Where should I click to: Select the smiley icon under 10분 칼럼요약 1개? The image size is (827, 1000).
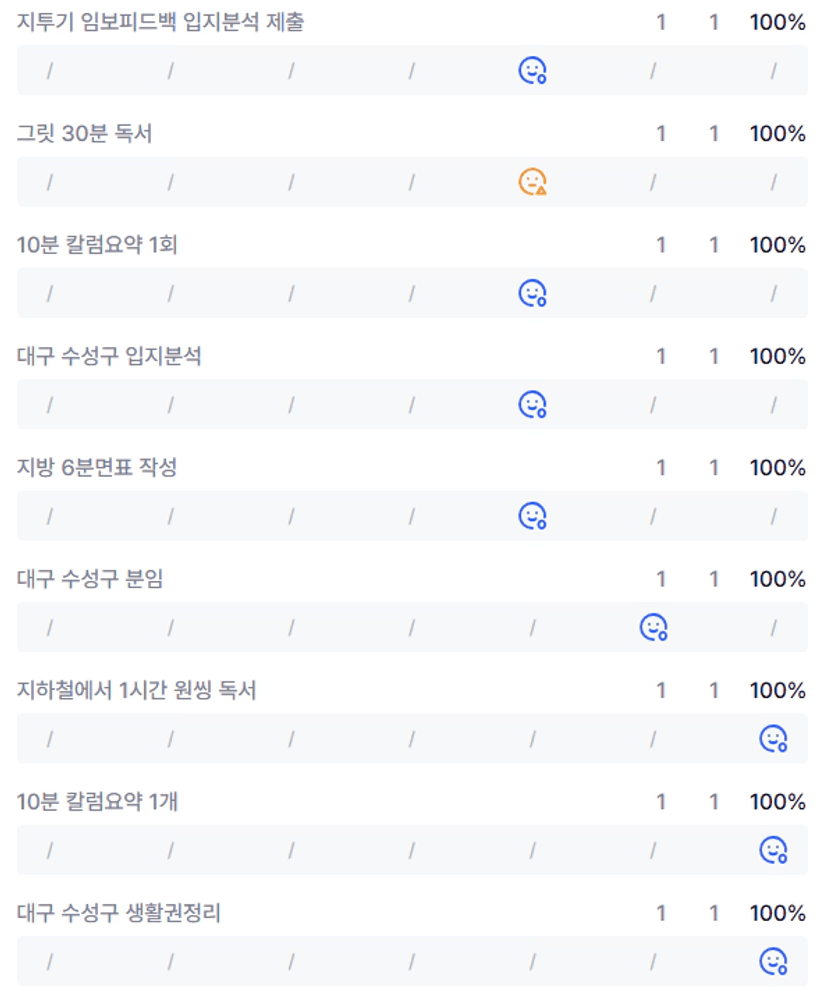(x=773, y=850)
